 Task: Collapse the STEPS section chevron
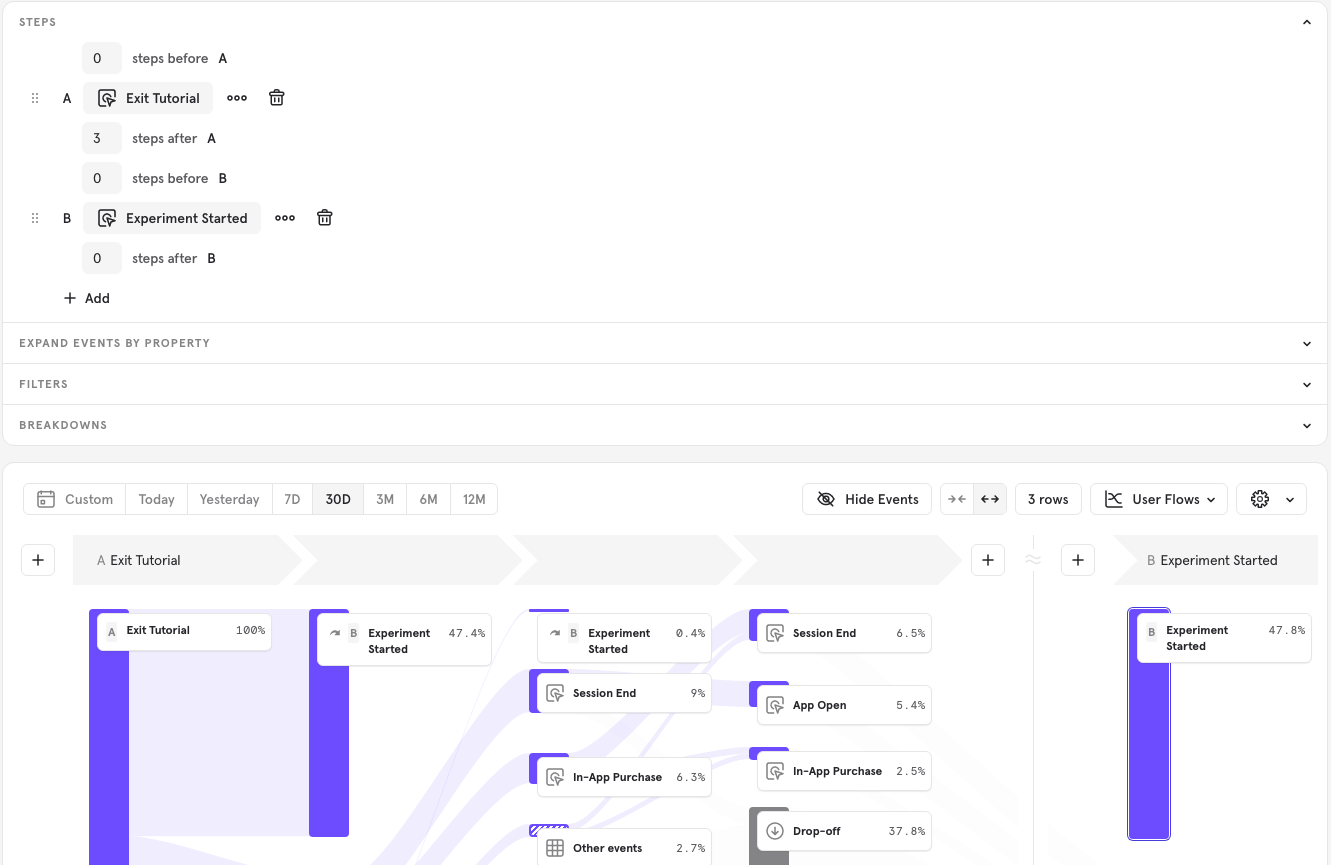click(1306, 21)
